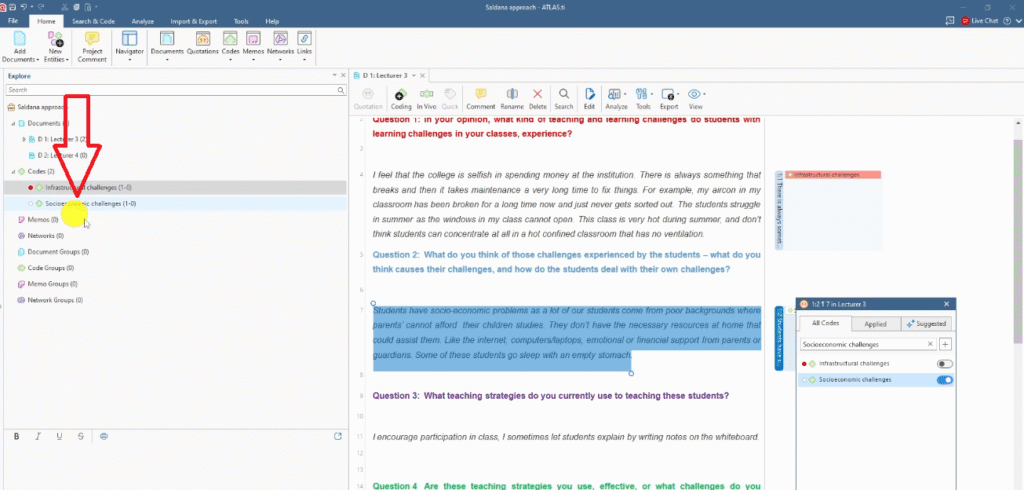
Task: Click the Rename icon
Action: (512, 98)
